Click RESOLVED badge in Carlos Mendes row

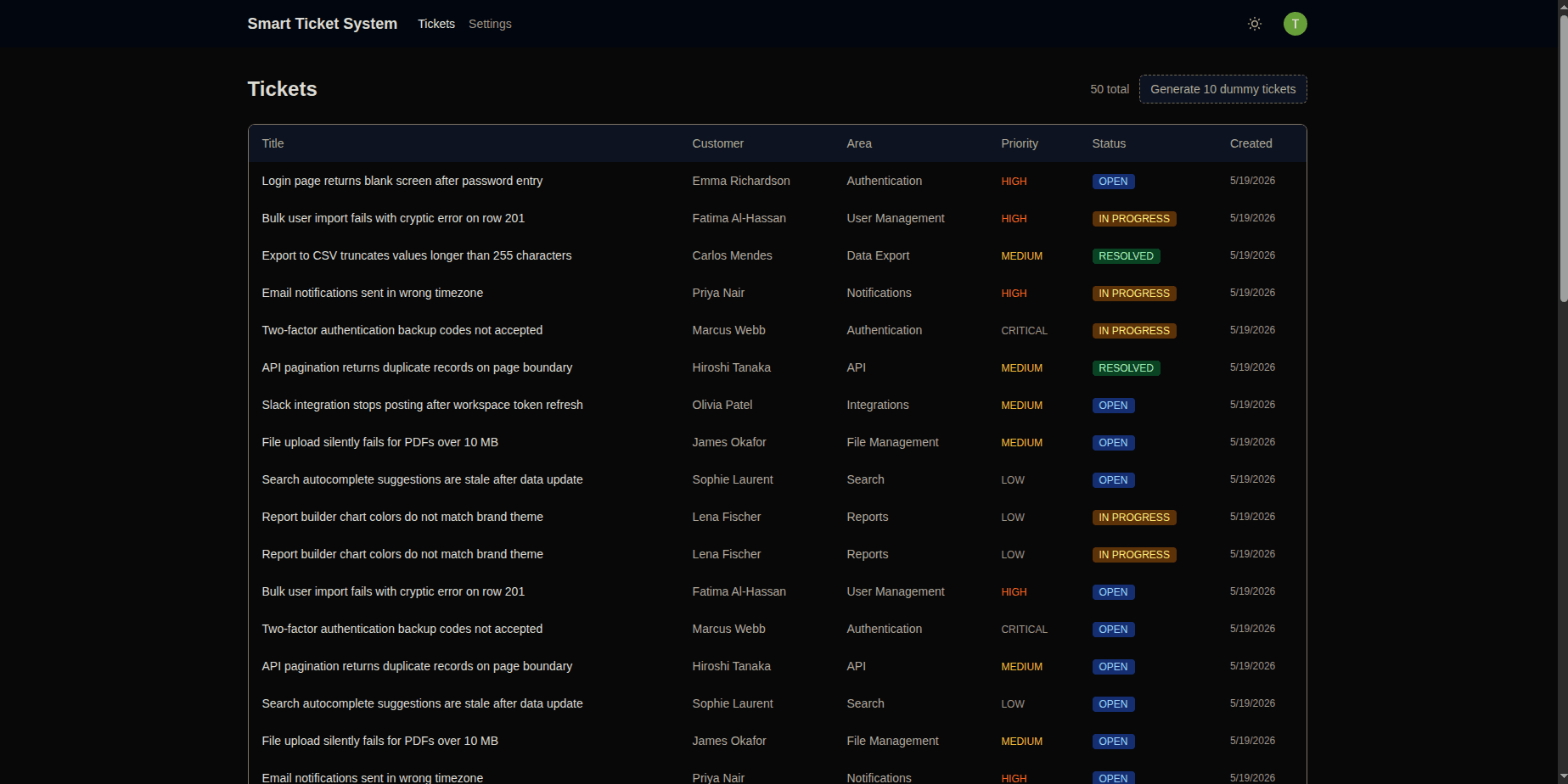(1126, 256)
